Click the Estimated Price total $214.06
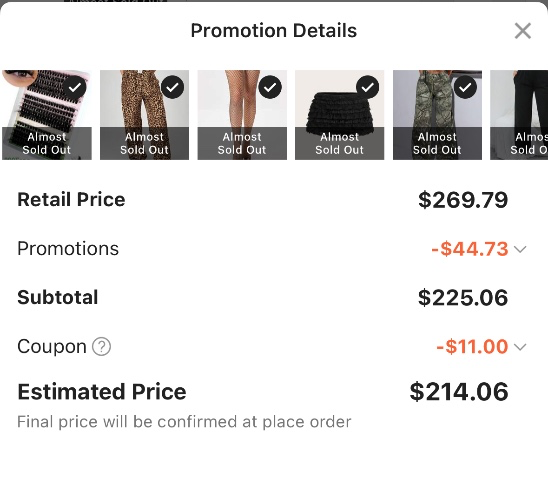Viewport: 548px width, 500px height. (459, 392)
